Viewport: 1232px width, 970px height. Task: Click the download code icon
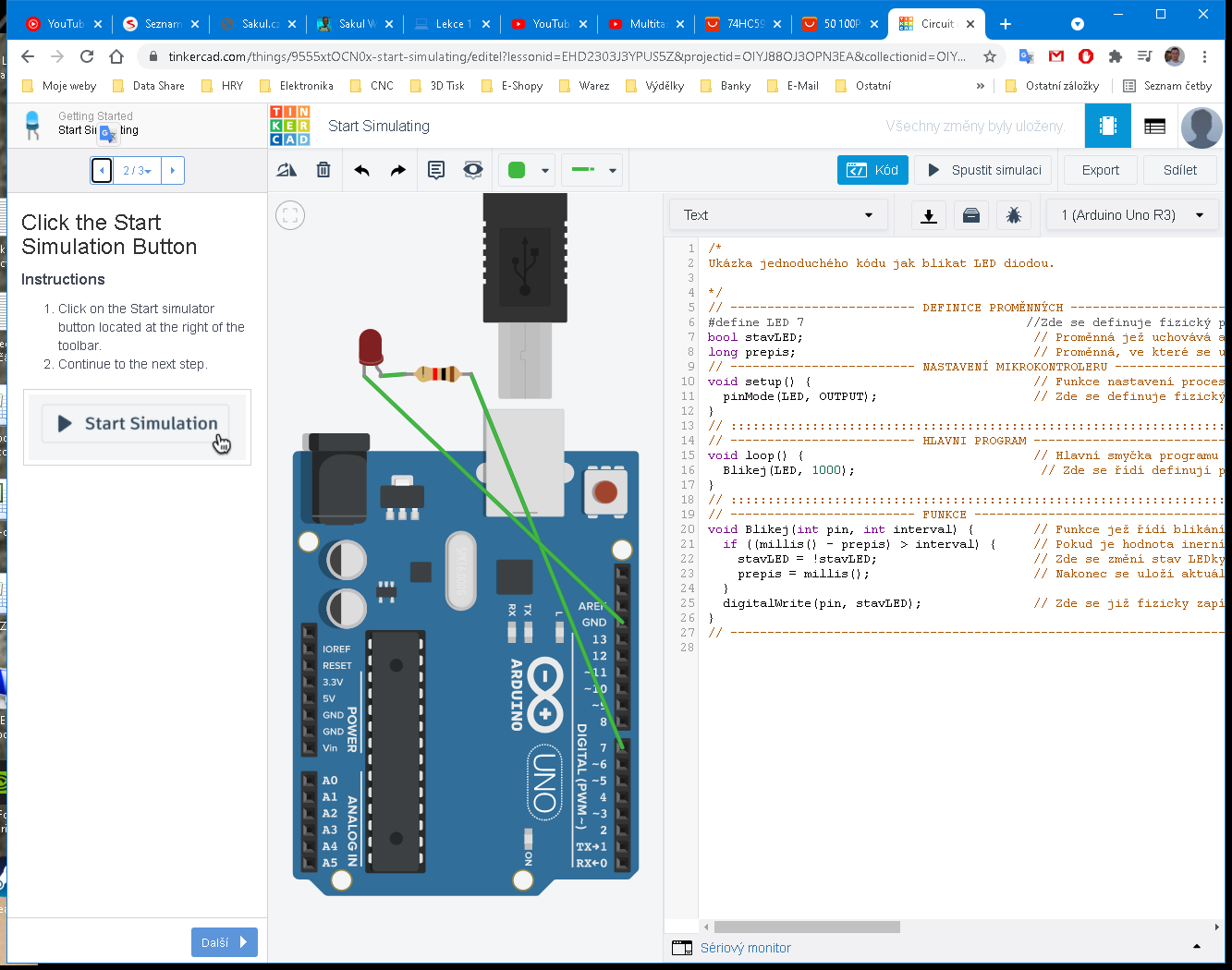929,215
